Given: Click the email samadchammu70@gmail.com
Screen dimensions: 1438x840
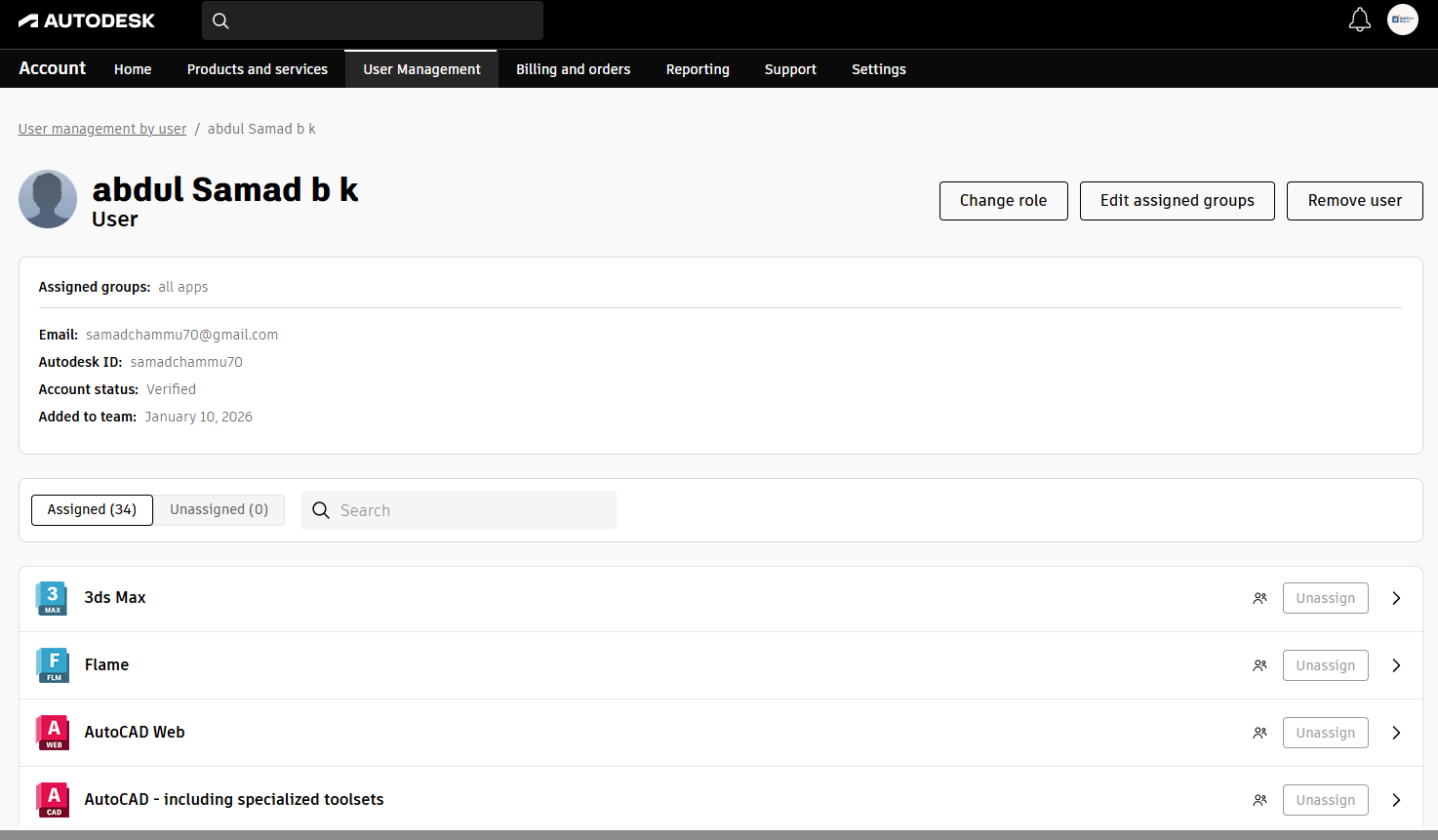Looking at the screenshot, I should [182, 335].
